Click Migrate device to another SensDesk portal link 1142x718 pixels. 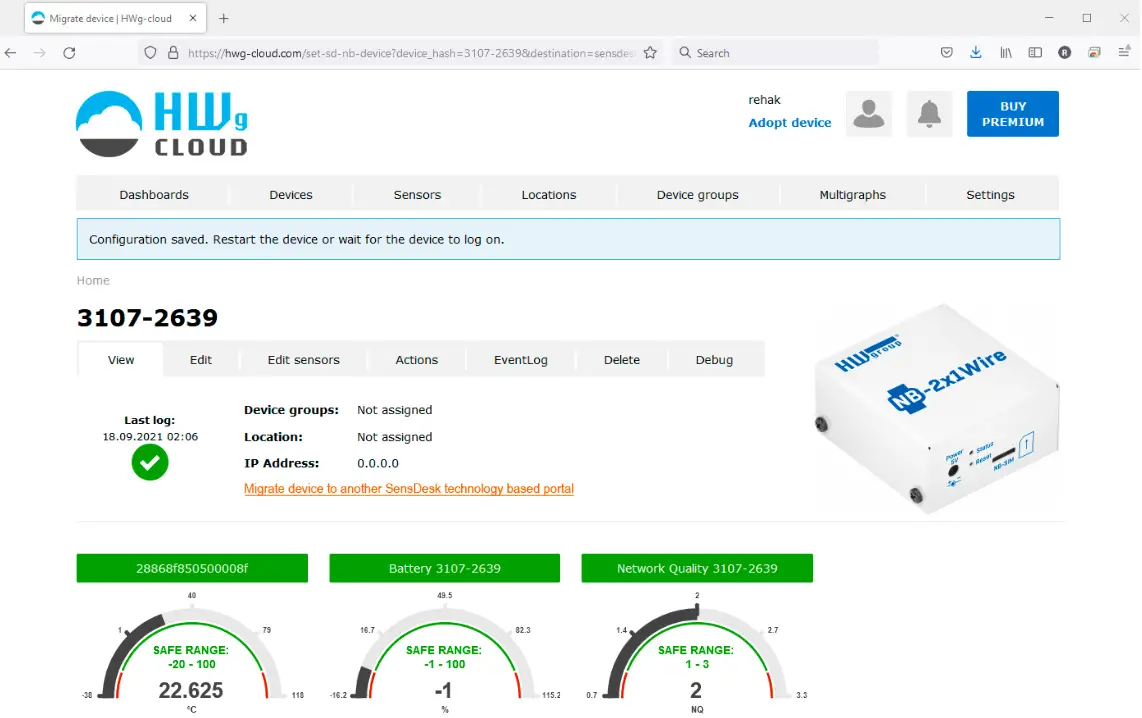coord(409,489)
